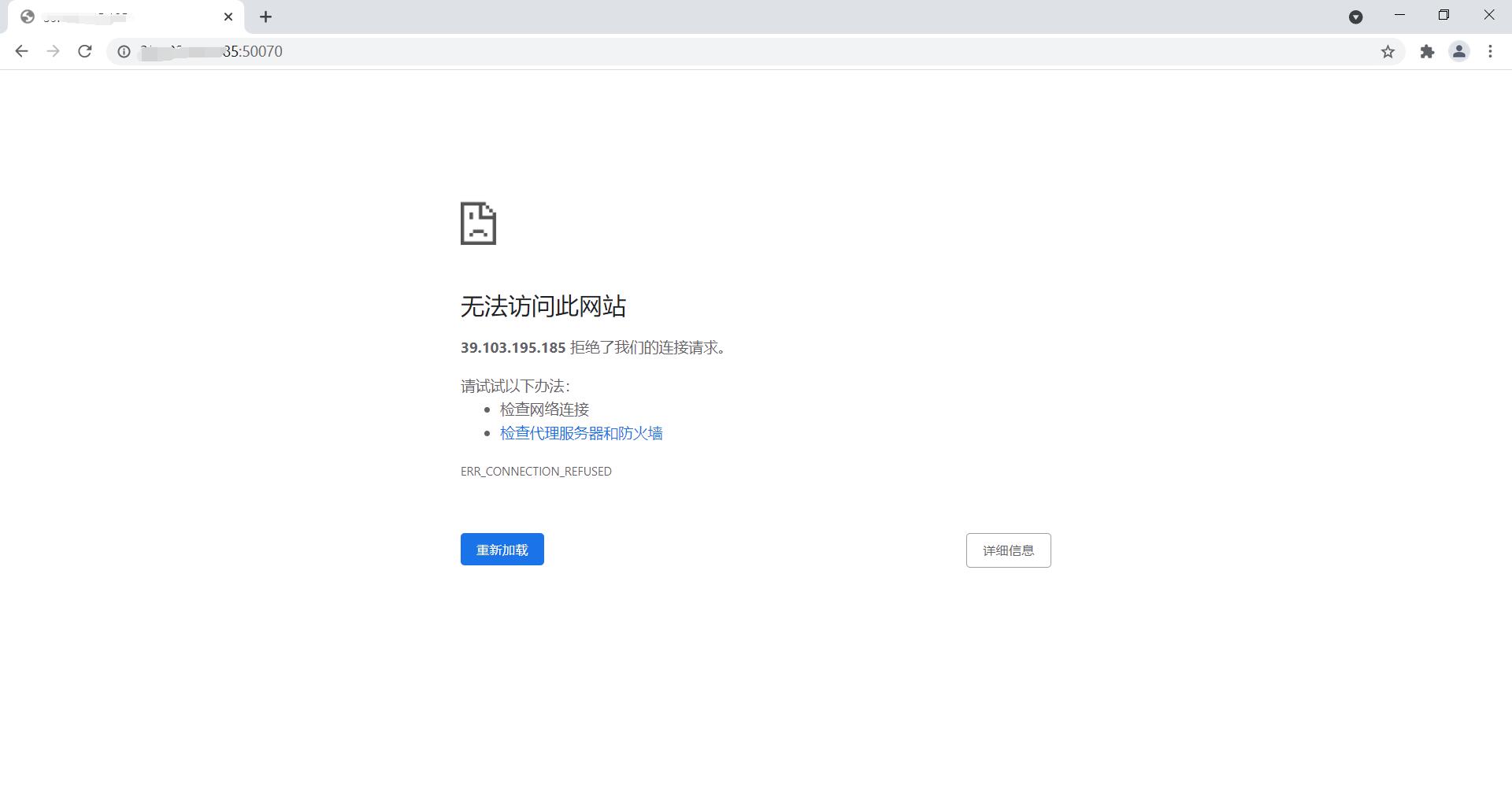
Task: Click the Chrome profile avatar icon
Action: coord(1459,51)
